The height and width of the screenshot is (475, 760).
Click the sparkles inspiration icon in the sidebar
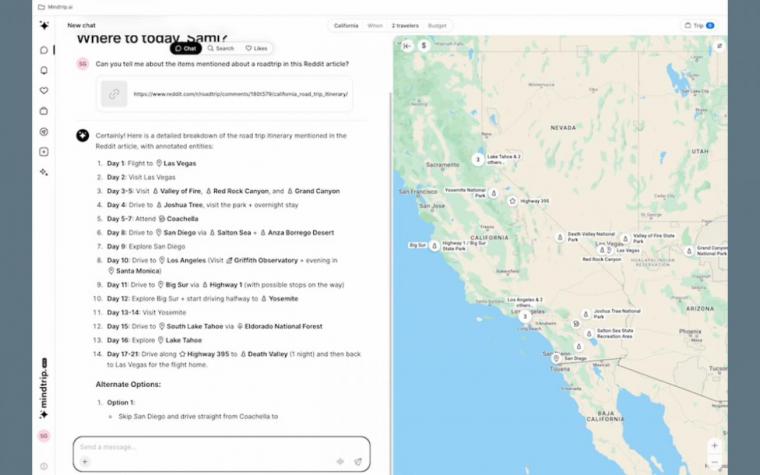pyautogui.click(x=44, y=173)
